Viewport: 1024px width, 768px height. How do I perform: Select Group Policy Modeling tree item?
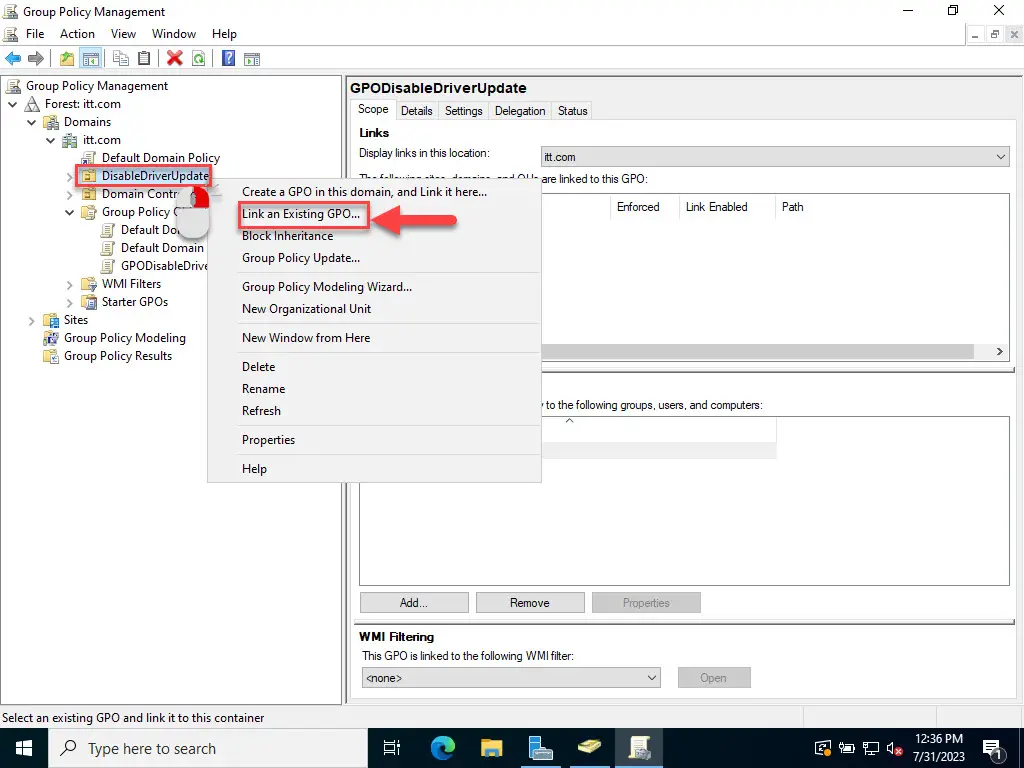[x=125, y=338]
